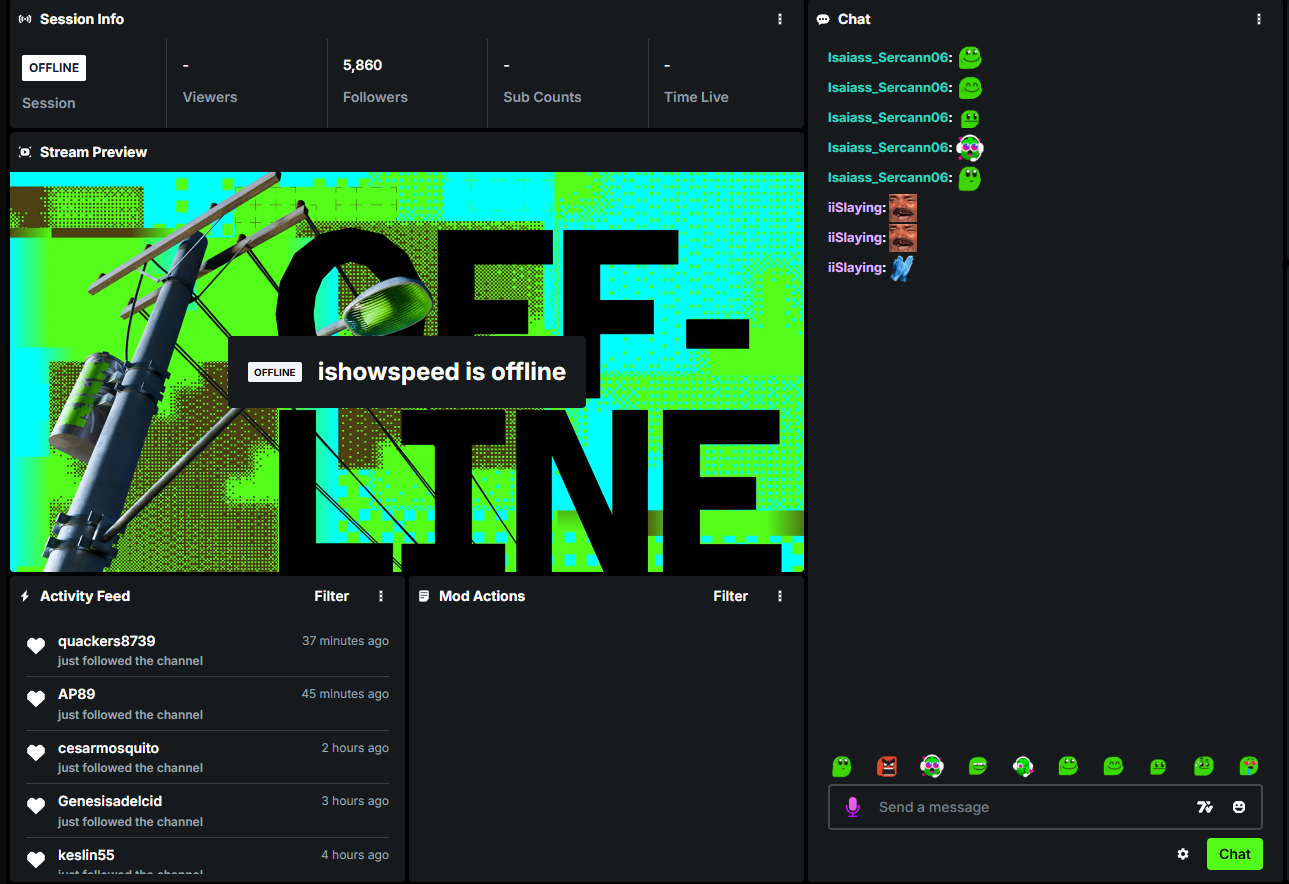This screenshot has height=884, width=1289.
Task: Open the Session Info three-dot menu
Action: (780, 19)
